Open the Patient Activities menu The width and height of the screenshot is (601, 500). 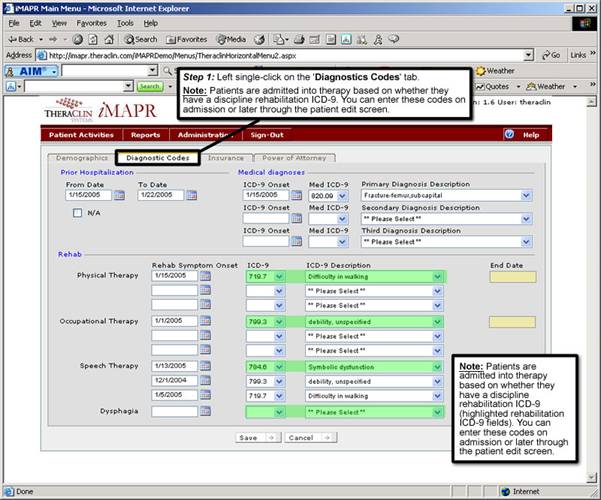click(82, 134)
